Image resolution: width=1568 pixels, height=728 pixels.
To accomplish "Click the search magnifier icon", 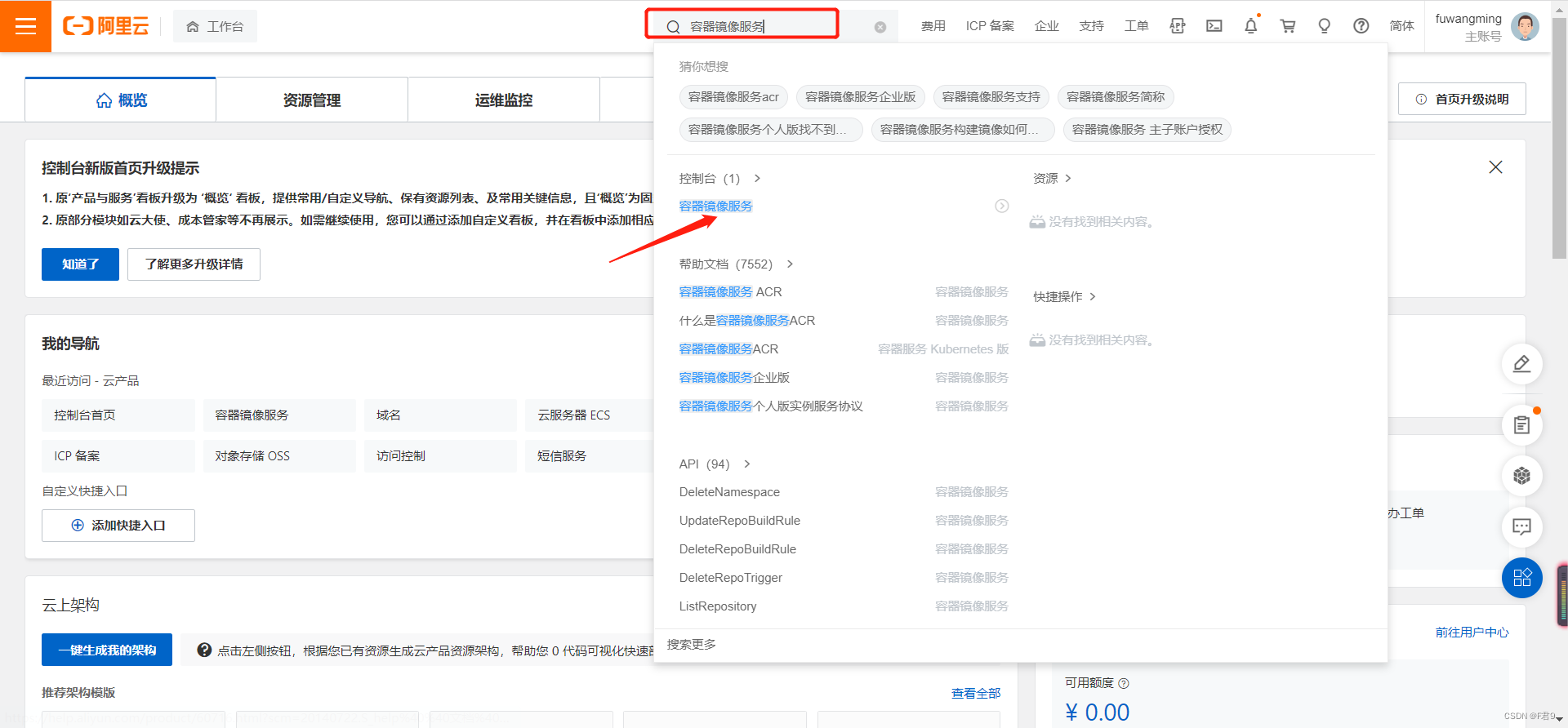I will (673, 27).
